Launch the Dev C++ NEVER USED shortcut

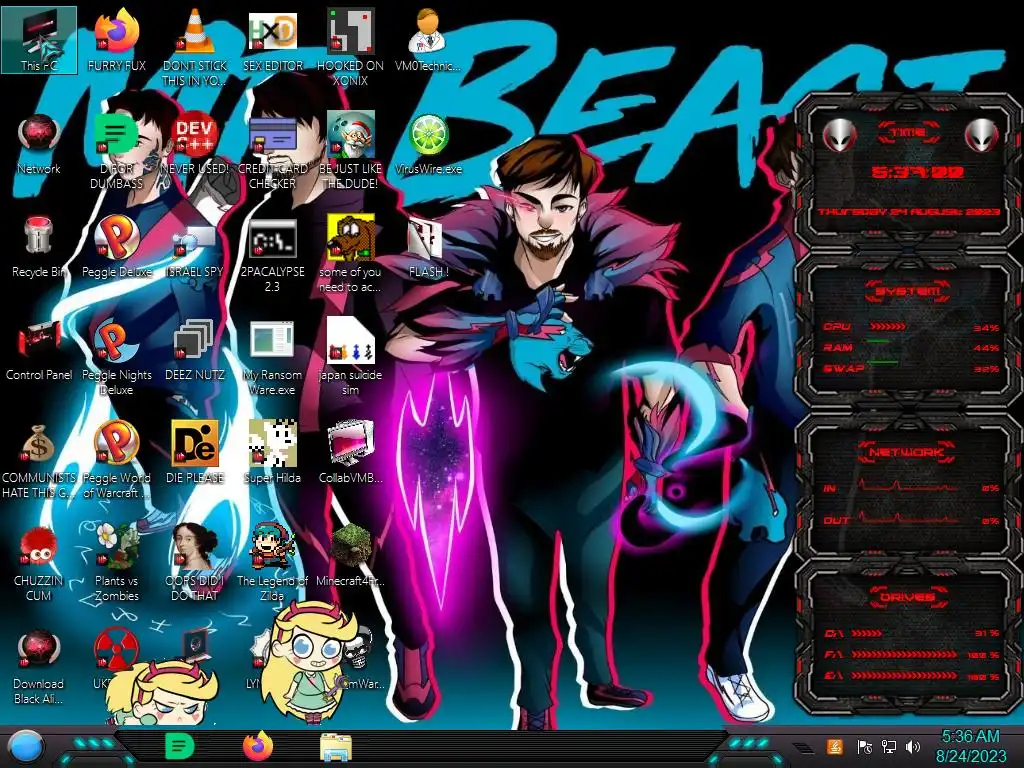[x=195, y=144]
